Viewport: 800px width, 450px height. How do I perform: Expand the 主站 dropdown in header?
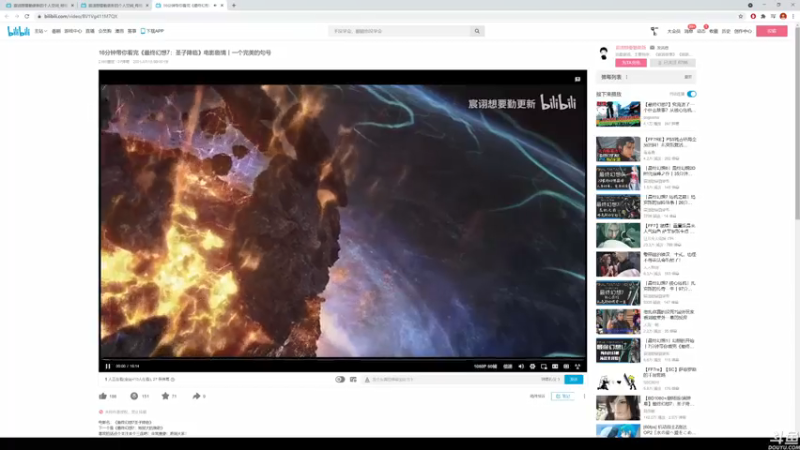40,31
